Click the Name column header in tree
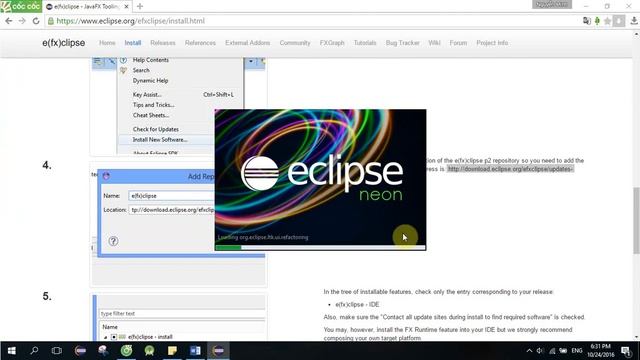The width and height of the screenshot is (640, 360). click(110, 327)
